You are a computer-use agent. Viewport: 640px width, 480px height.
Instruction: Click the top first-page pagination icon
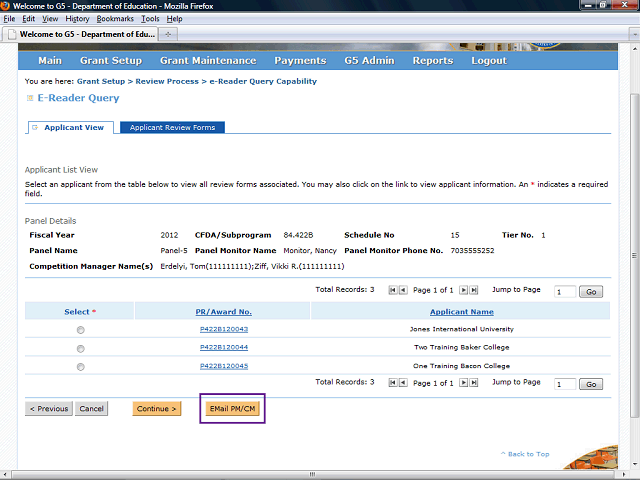click(x=391, y=290)
